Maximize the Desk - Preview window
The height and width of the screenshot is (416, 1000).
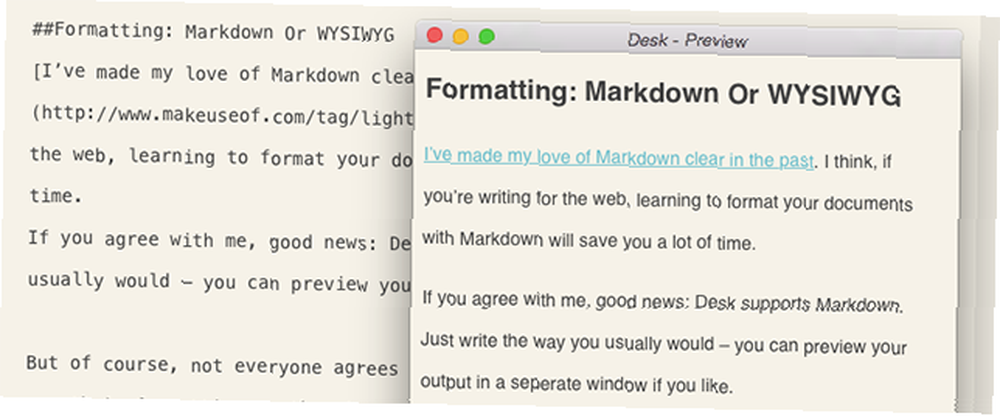coord(487,38)
